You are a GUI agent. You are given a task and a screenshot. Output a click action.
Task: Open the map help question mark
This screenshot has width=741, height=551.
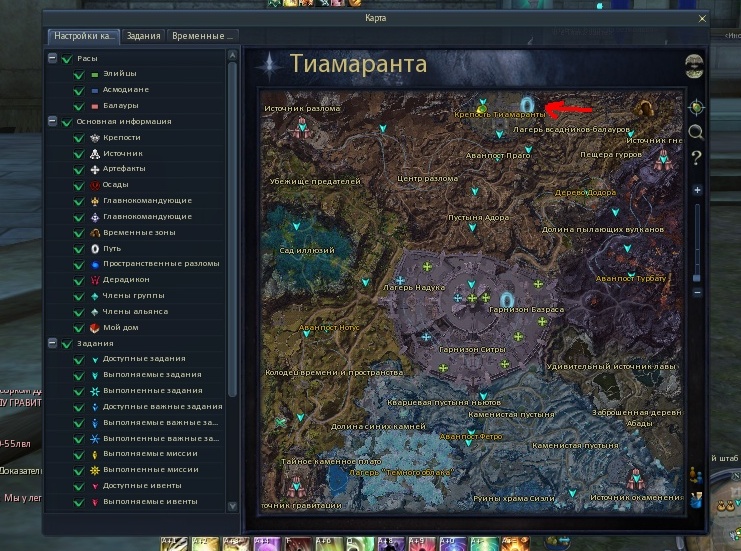point(696,157)
